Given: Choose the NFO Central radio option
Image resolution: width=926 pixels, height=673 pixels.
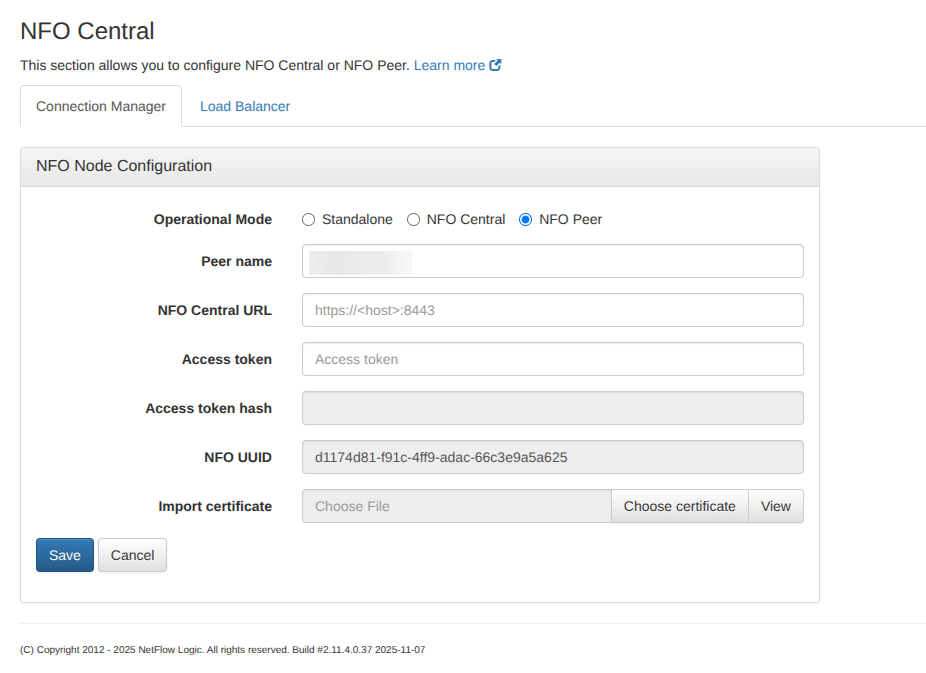Looking at the screenshot, I should click(x=413, y=220).
